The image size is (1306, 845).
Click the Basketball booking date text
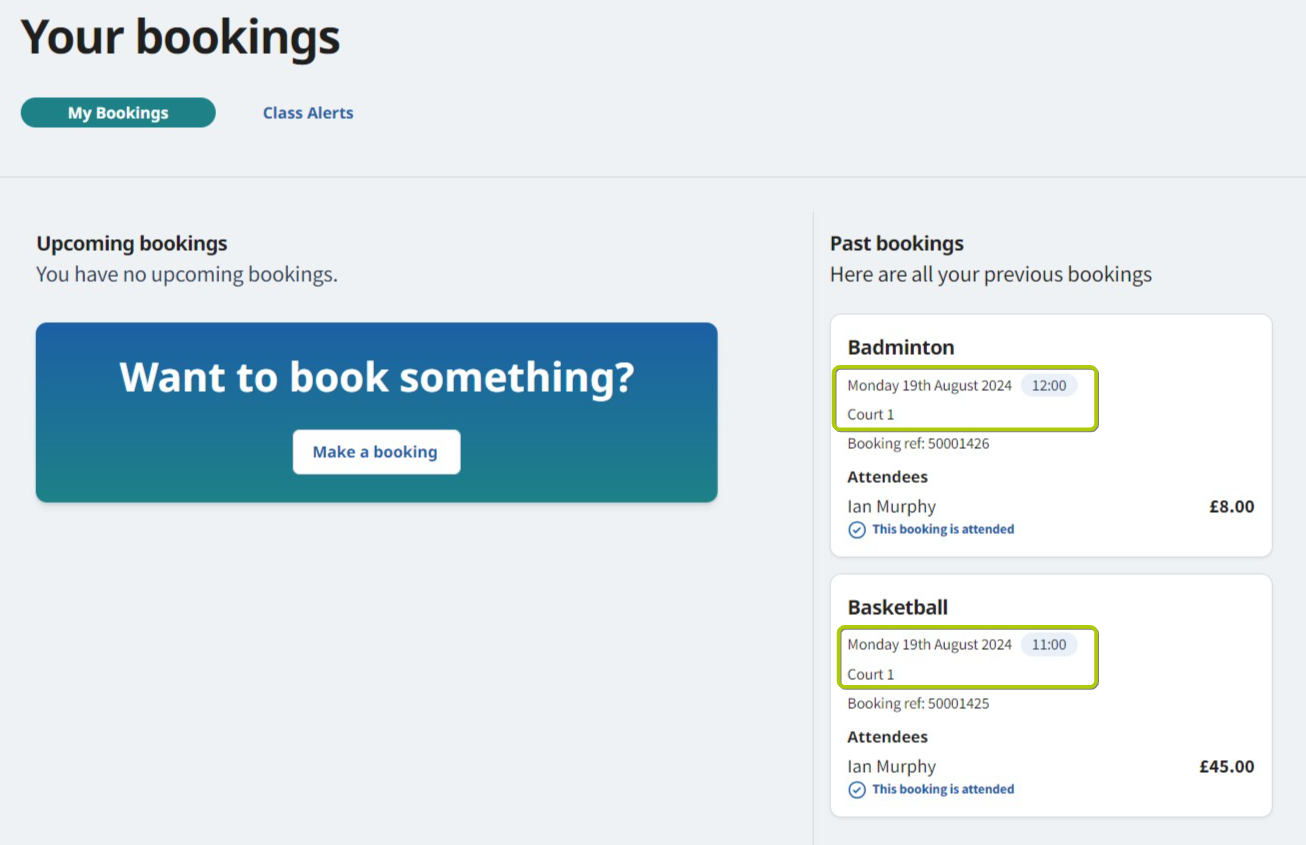pyautogui.click(x=930, y=645)
